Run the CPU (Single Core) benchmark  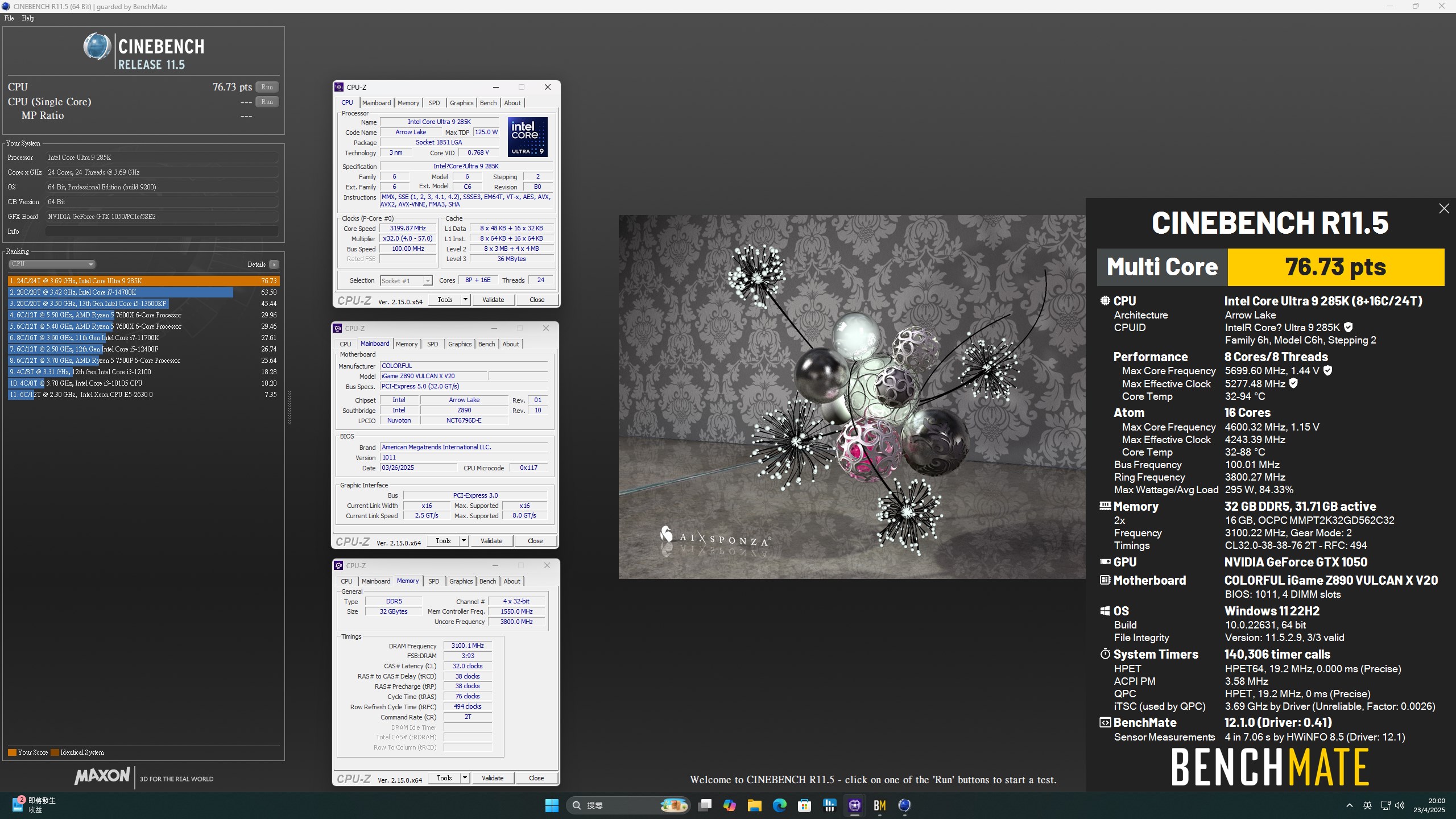pos(267,102)
